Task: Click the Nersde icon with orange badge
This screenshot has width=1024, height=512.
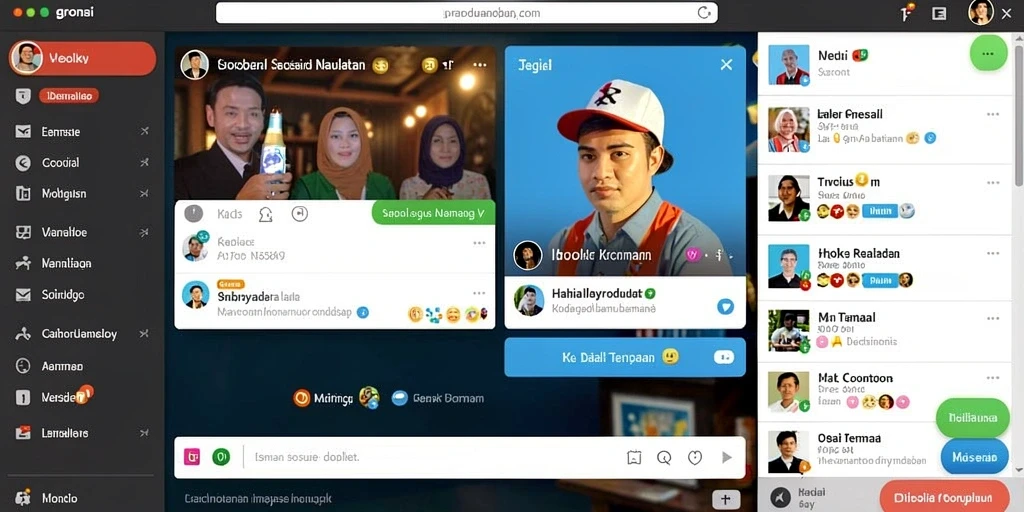Action: pos(23,398)
